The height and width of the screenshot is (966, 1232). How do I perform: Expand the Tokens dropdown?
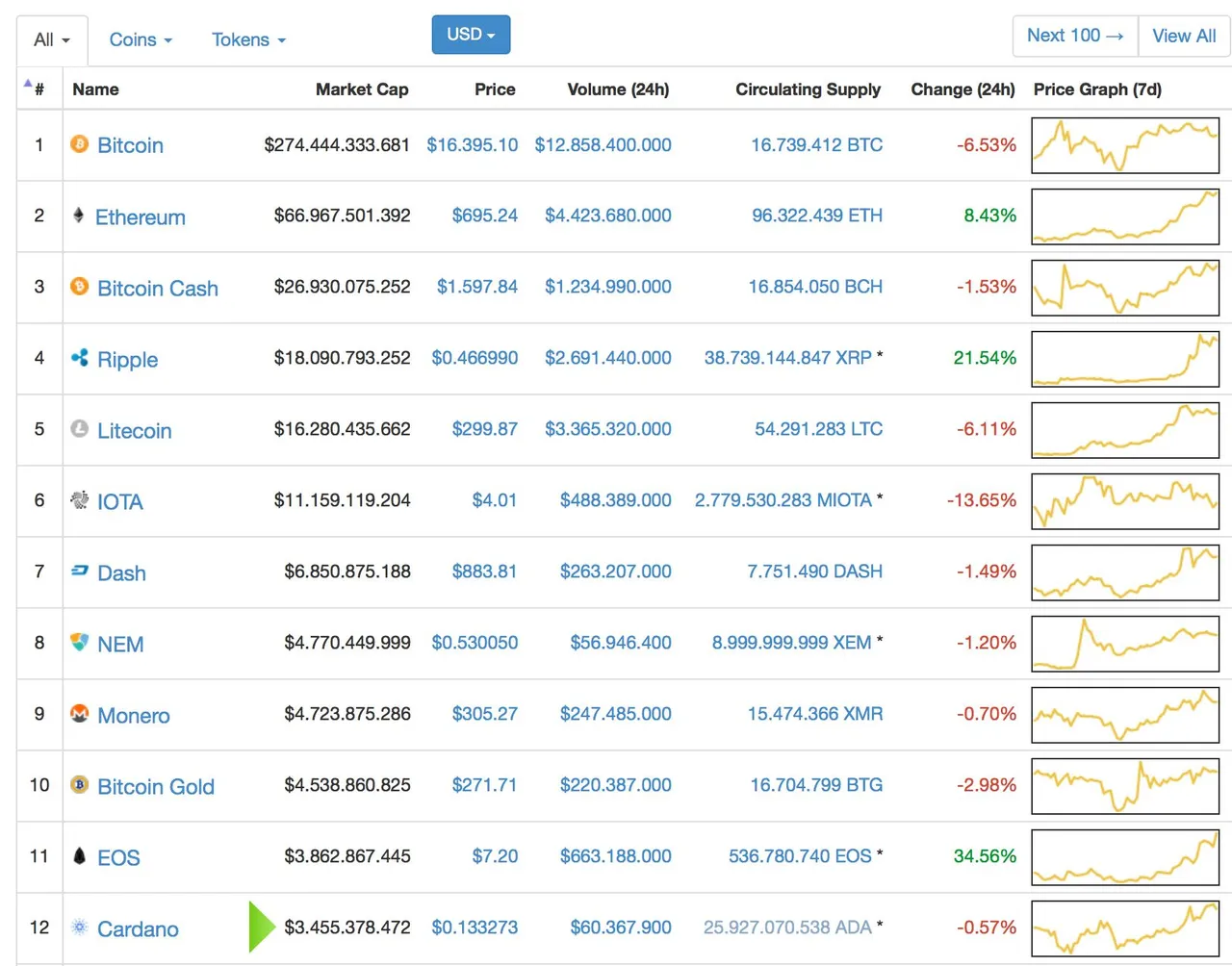(x=249, y=39)
